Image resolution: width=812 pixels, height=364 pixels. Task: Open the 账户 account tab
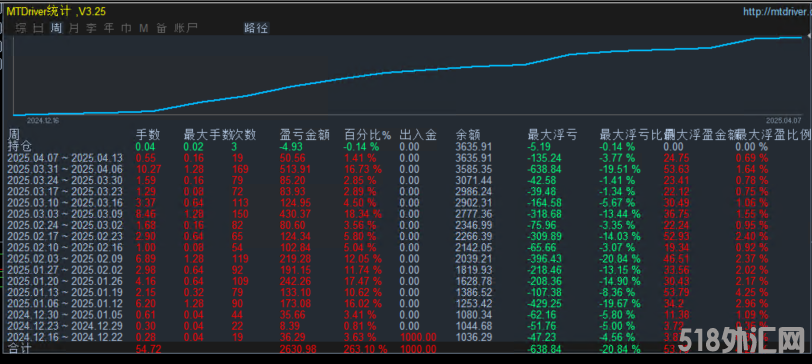[186, 28]
